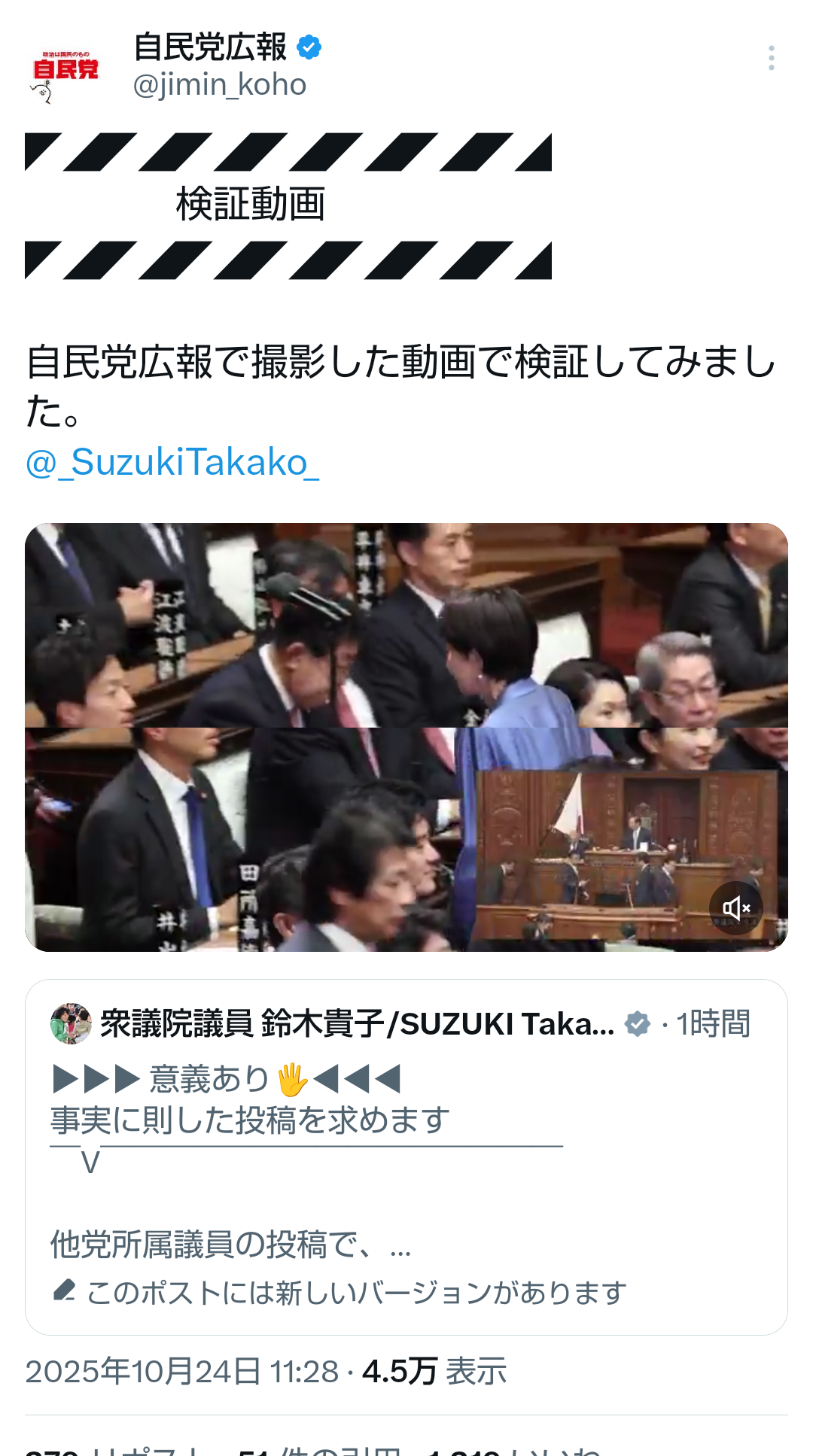This screenshot has width=813, height=1456.
Task: Open the quoted post by 鈴木貴子
Action: [406, 1157]
